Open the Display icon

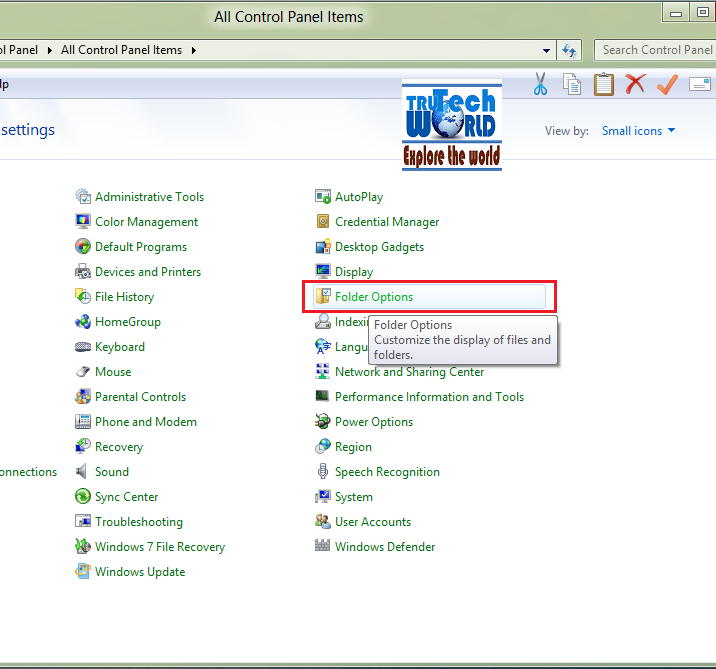323,271
